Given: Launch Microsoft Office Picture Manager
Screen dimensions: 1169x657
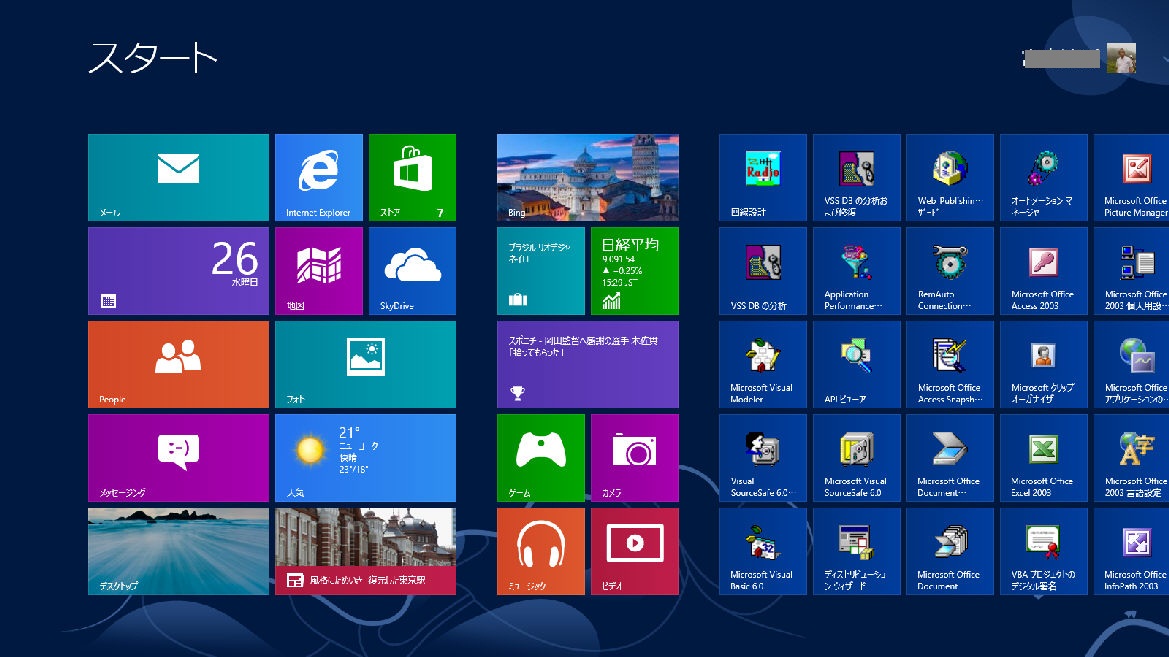Looking at the screenshot, I should point(1131,177).
